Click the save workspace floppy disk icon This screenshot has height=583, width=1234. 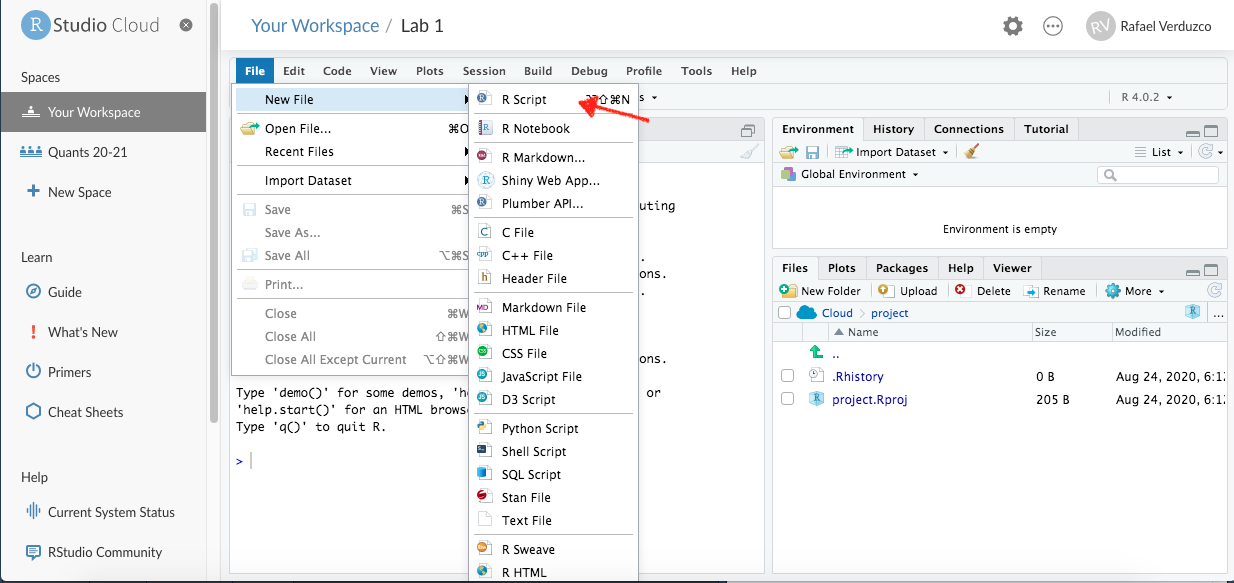[813, 152]
